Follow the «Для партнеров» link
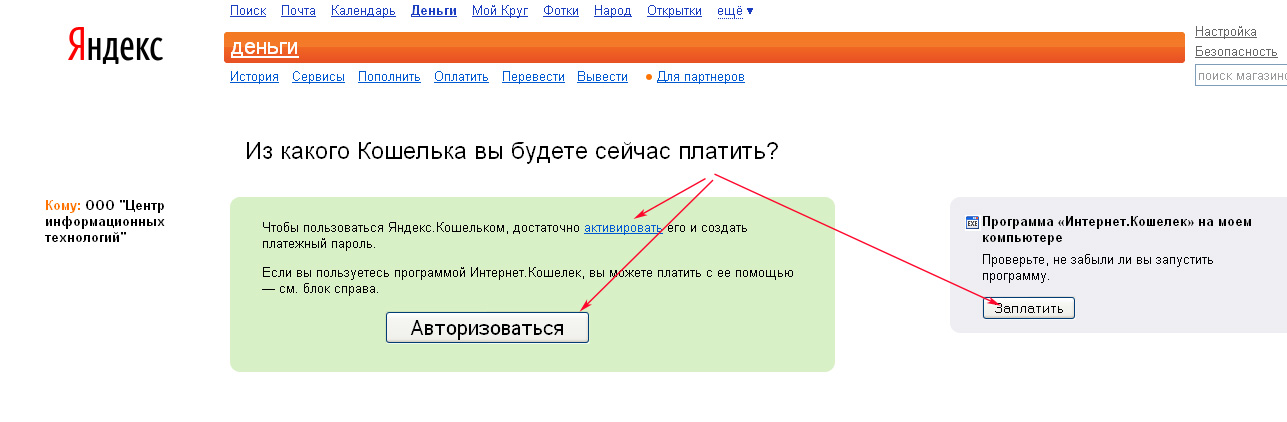 (700, 77)
